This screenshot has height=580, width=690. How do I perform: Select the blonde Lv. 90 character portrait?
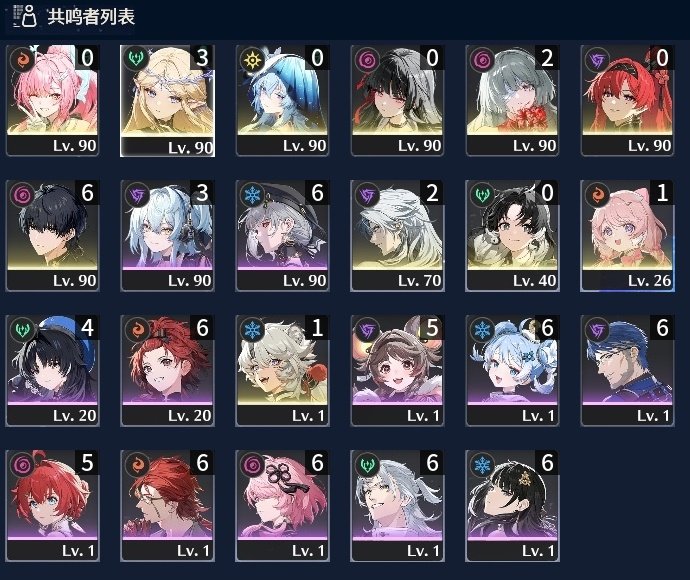coord(168,101)
